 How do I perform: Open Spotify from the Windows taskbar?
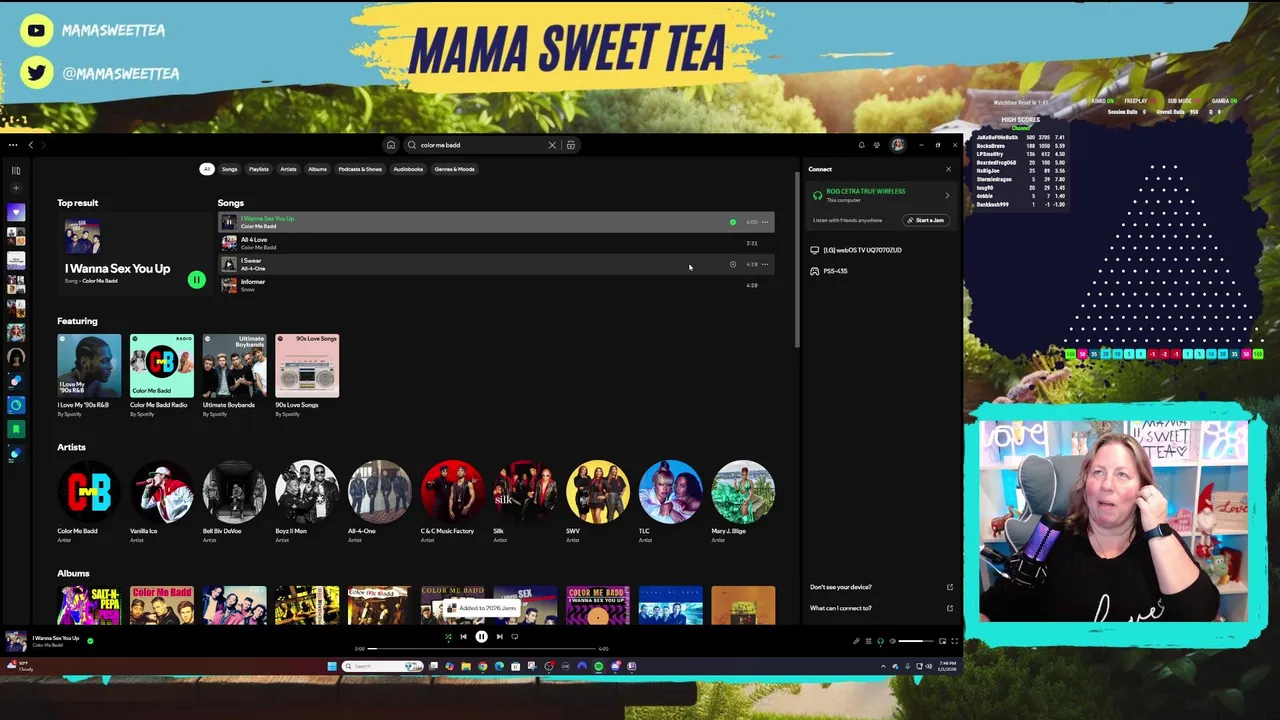598,666
